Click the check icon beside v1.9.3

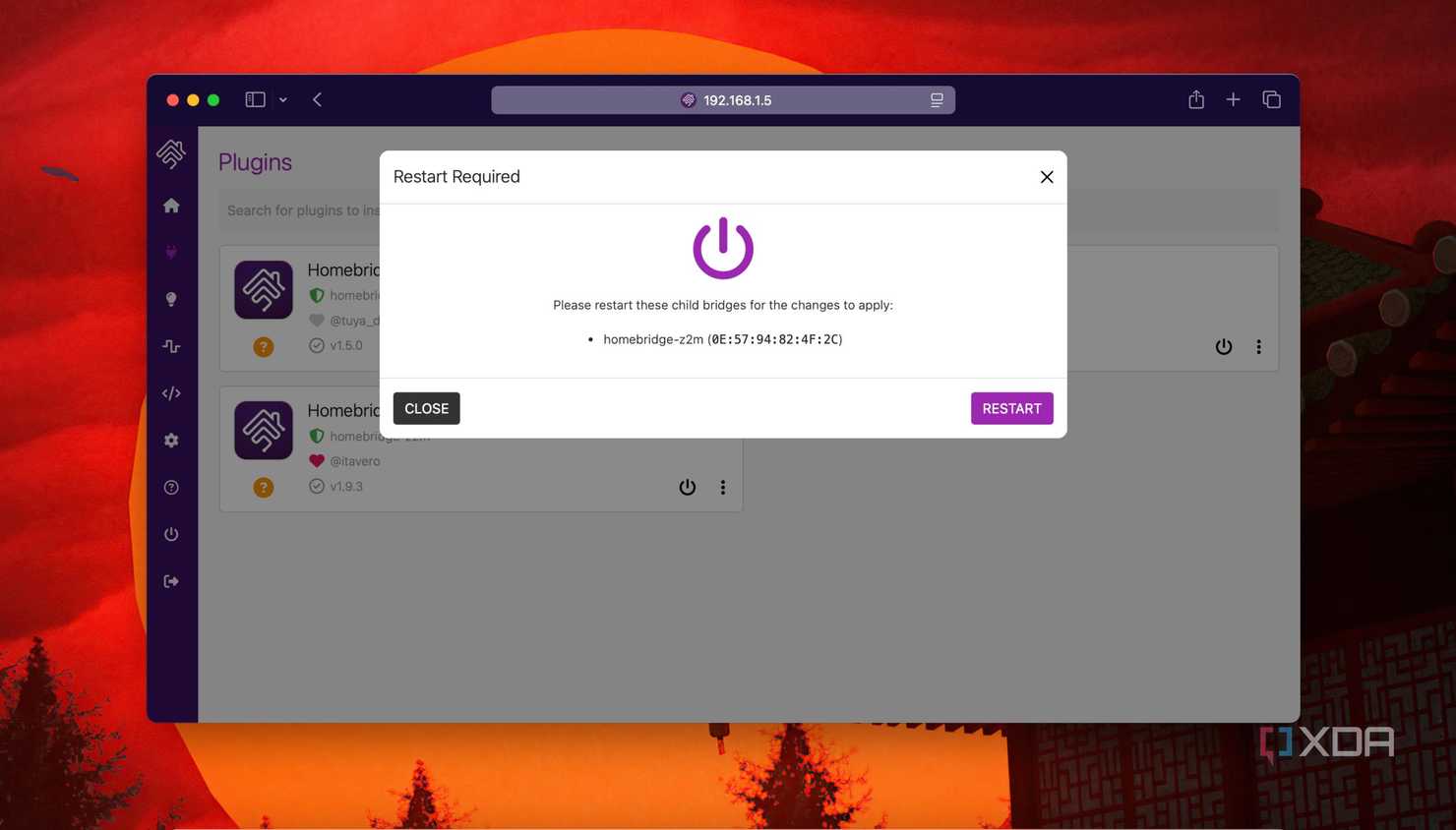click(317, 486)
